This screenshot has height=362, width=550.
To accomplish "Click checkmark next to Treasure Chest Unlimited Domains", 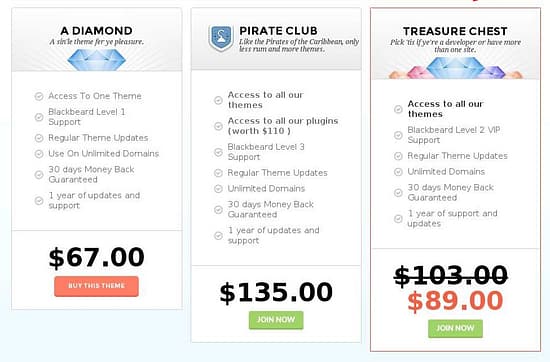I will point(398,172).
